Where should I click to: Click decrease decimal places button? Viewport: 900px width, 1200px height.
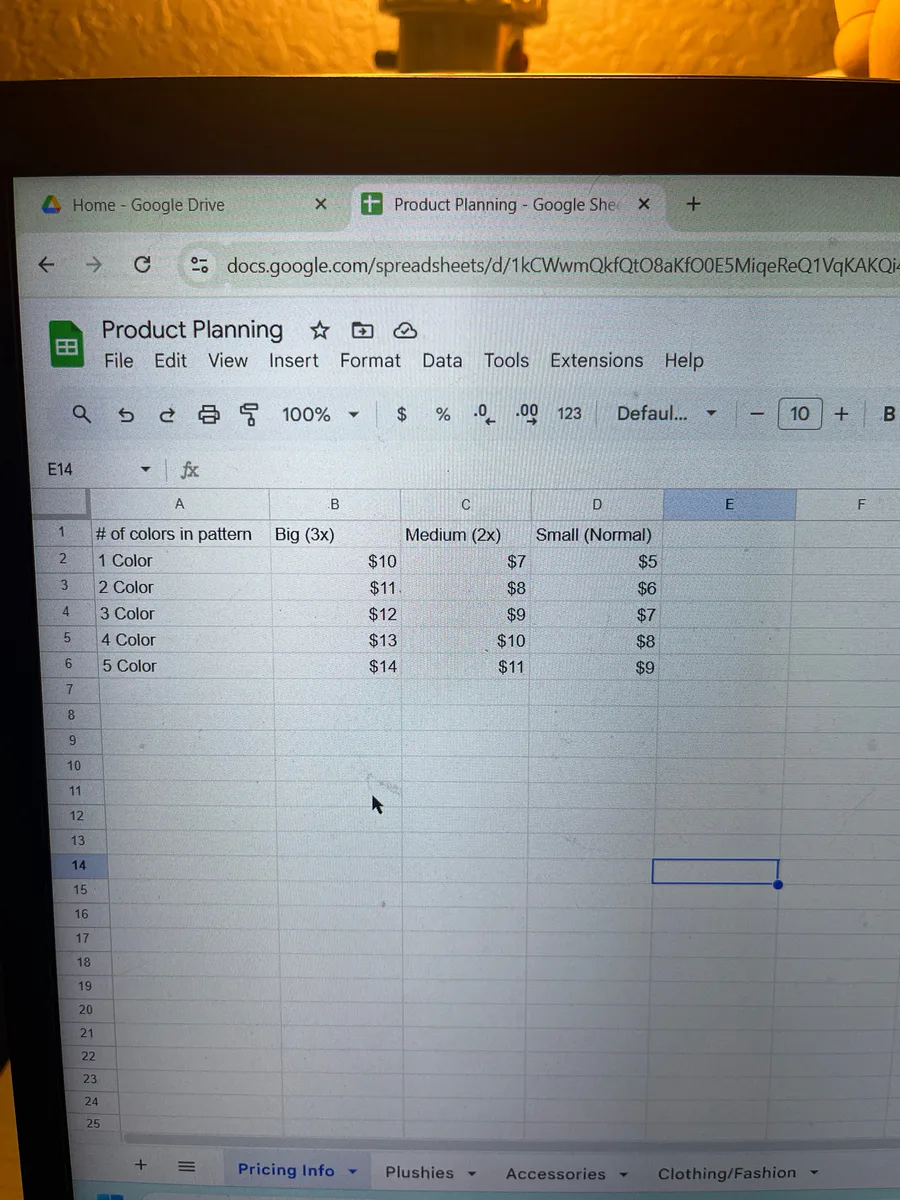coord(484,414)
